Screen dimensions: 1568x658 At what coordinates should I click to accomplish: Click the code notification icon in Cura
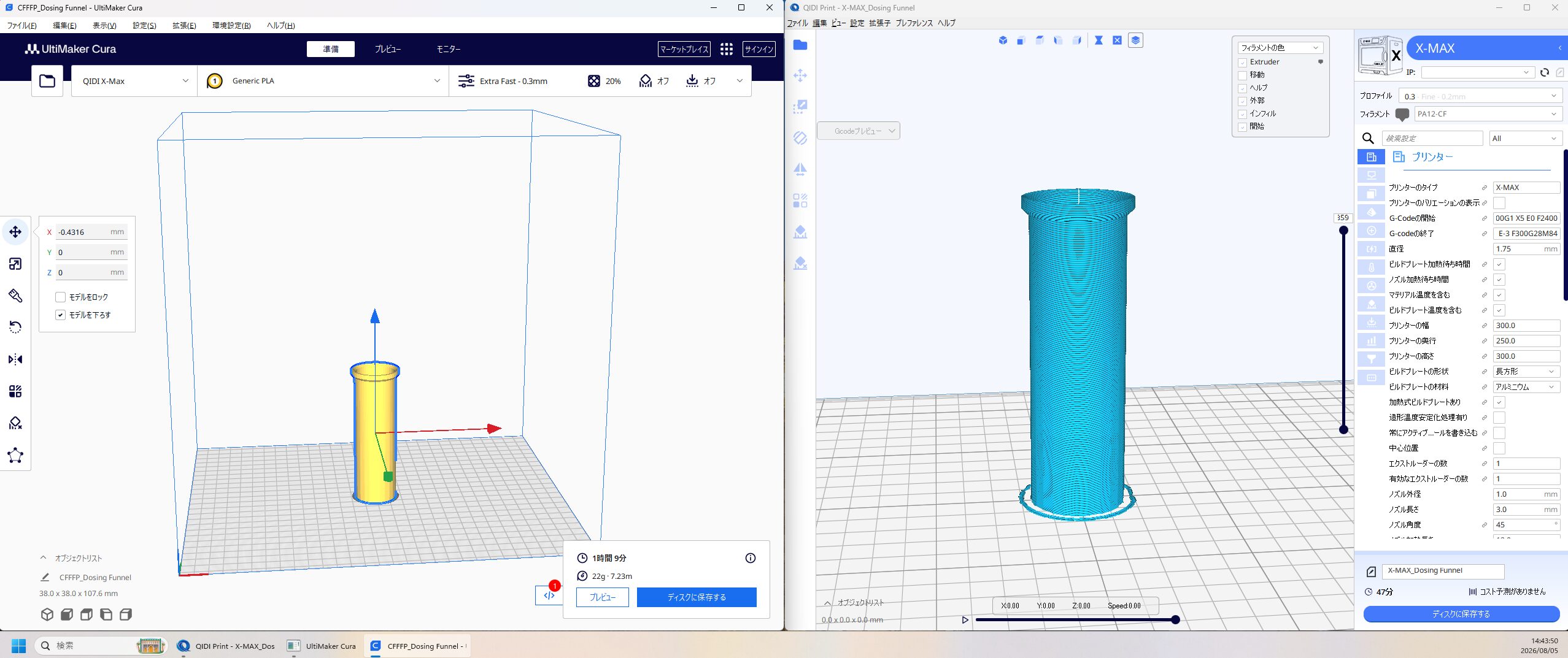(549, 595)
